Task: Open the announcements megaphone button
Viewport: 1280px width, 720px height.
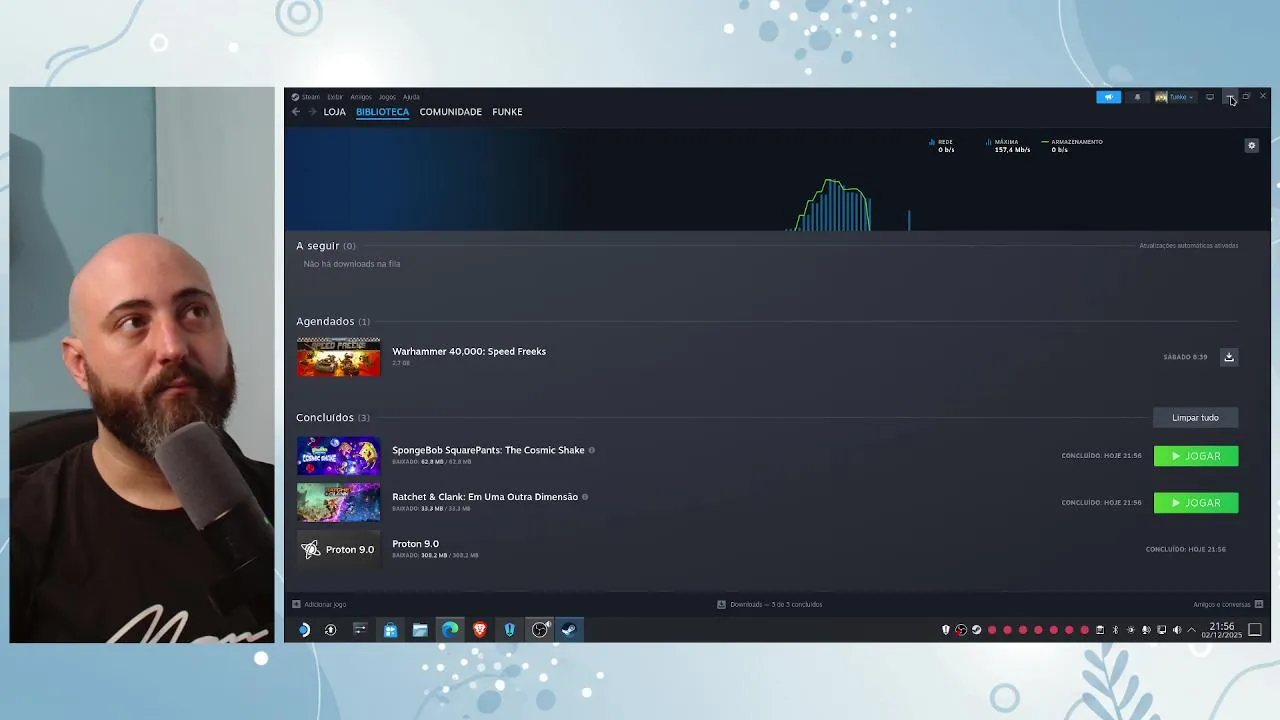Action: tap(1109, 97)
